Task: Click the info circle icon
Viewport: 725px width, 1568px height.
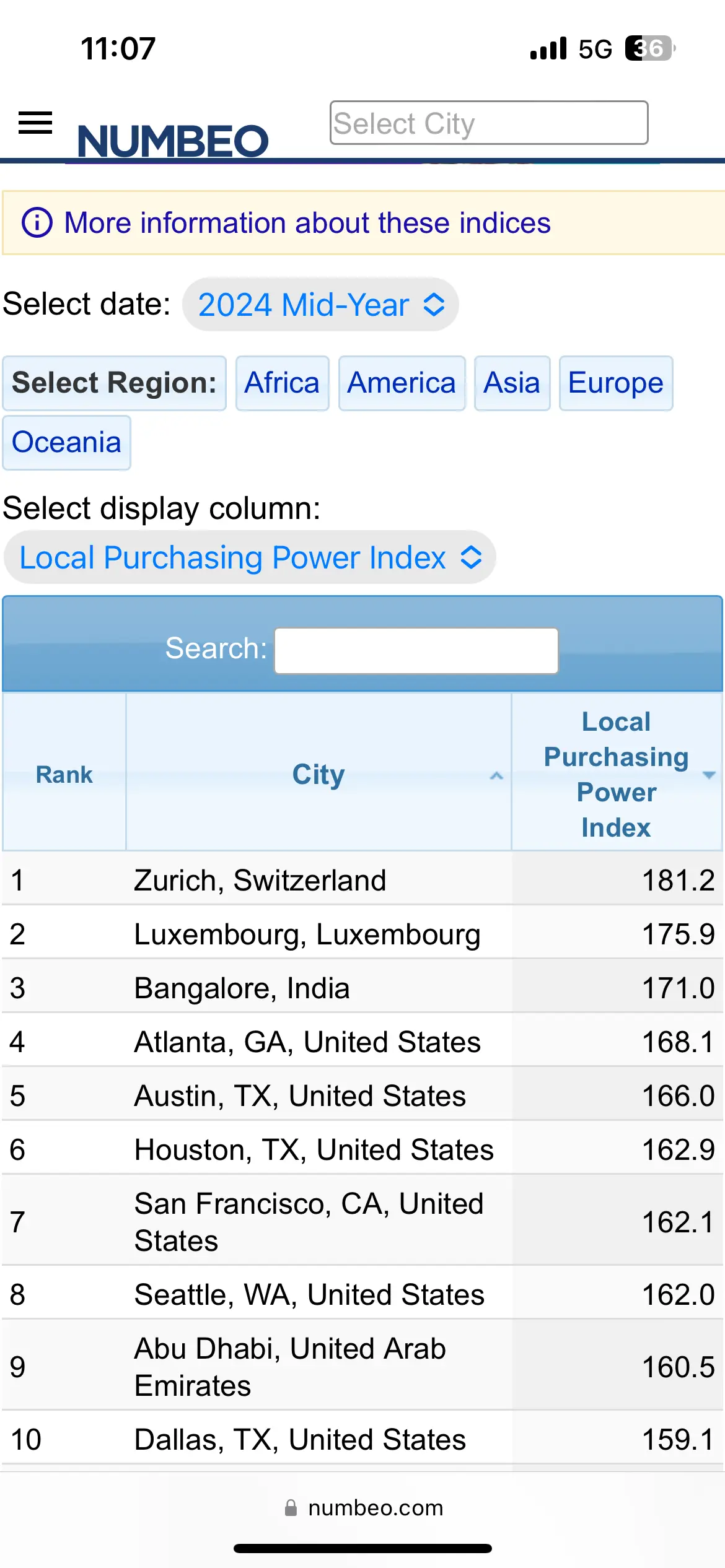Action: 37,222
